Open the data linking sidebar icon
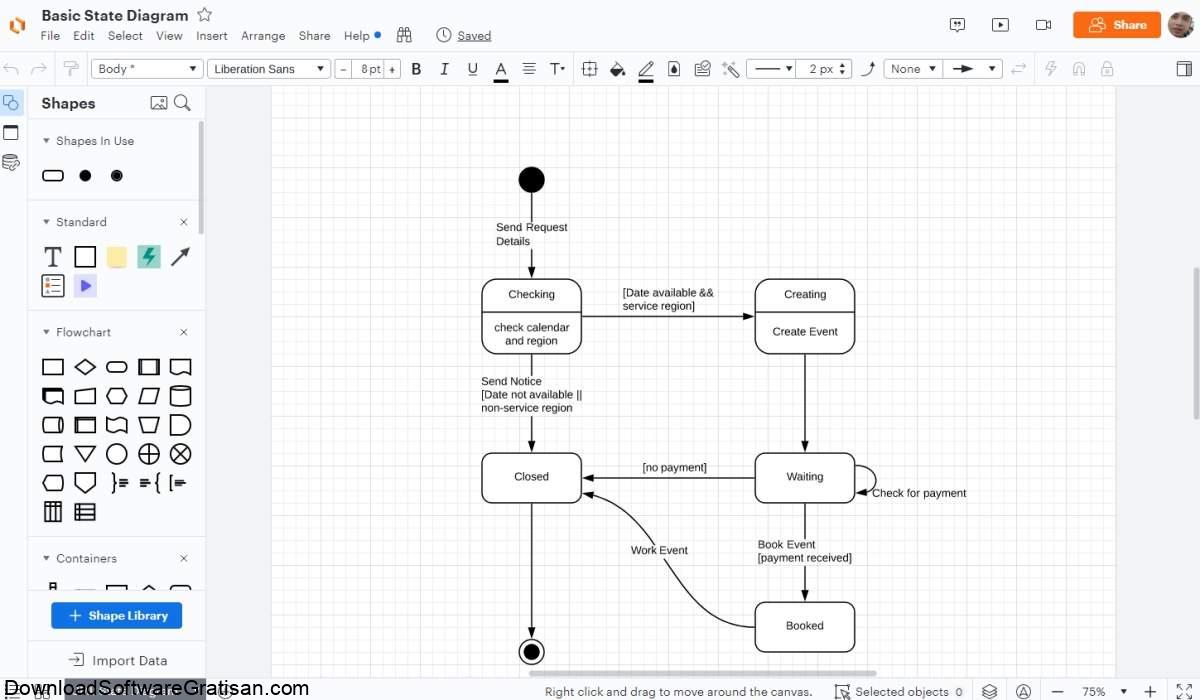The height and width of the screenshot is (700, 1200). click(11, 163)
